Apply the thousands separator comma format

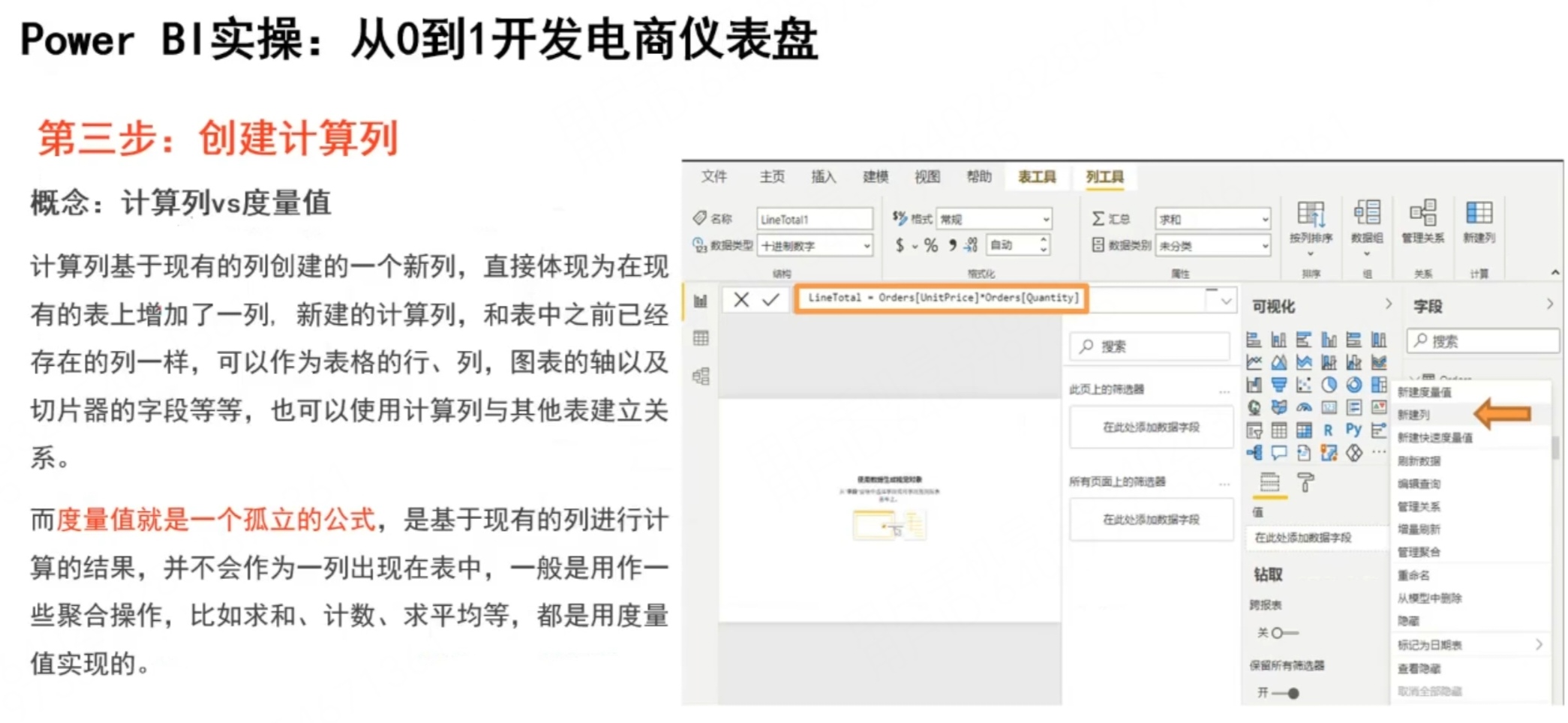952,245
